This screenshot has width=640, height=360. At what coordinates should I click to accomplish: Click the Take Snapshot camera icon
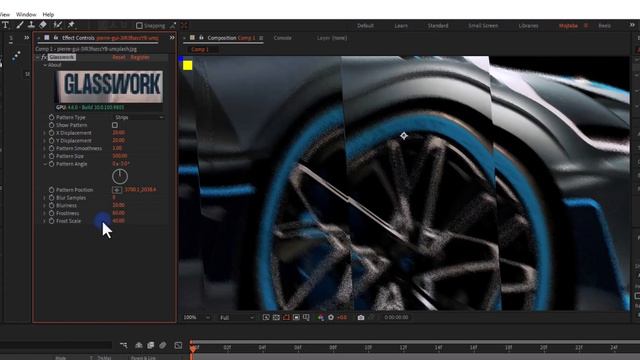[361, 317]
